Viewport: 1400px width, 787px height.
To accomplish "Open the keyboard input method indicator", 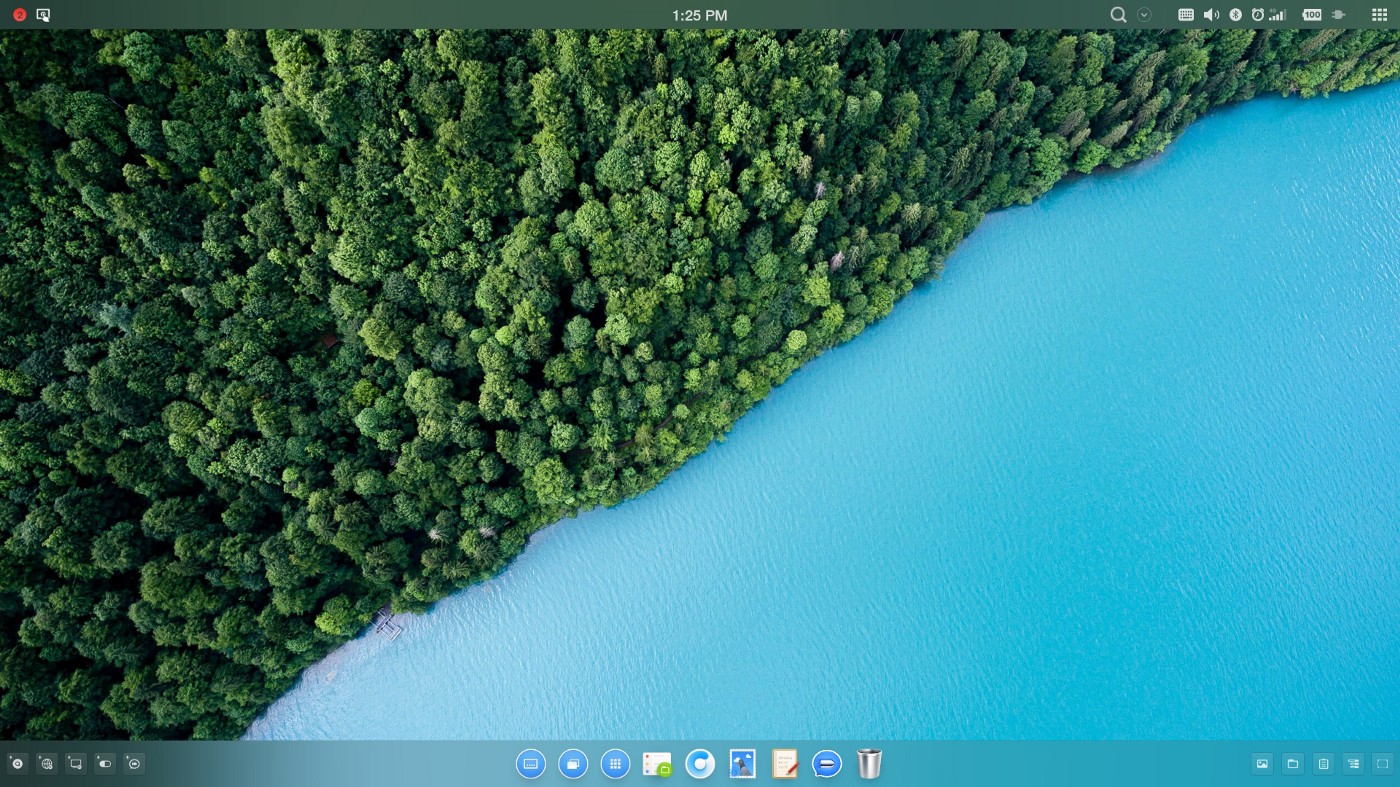I will 1186,15.
